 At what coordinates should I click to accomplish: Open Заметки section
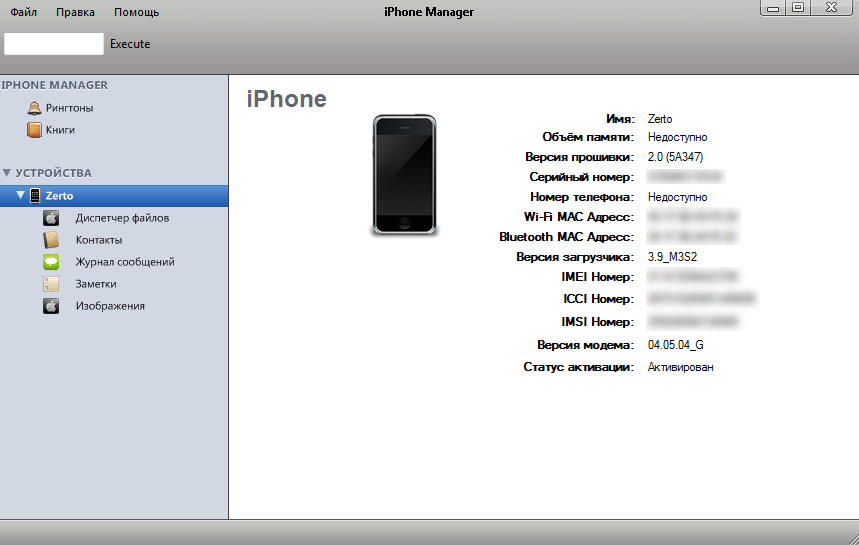click(96, 284)
